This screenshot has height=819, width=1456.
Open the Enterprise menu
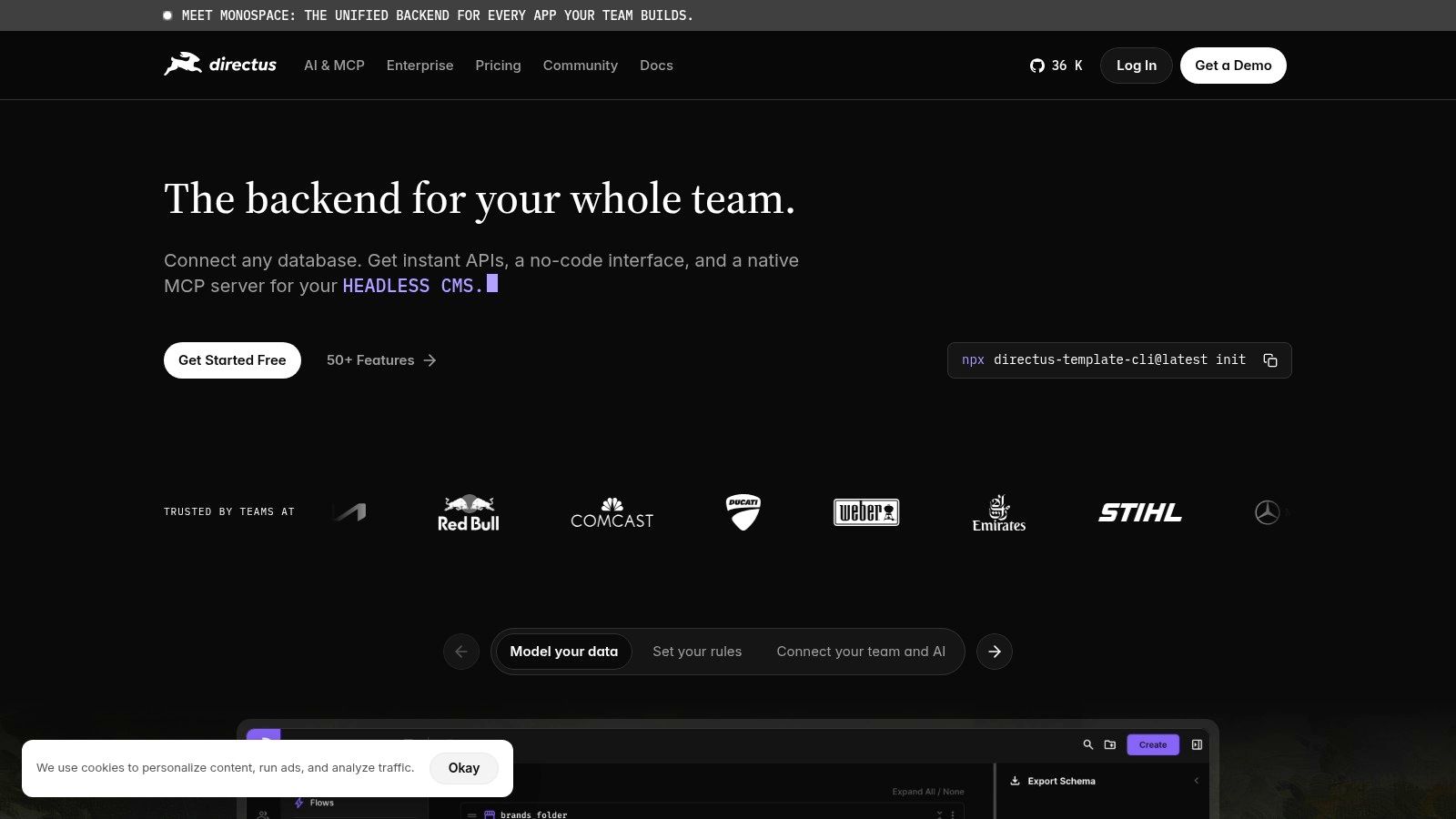tap(420, 66)
